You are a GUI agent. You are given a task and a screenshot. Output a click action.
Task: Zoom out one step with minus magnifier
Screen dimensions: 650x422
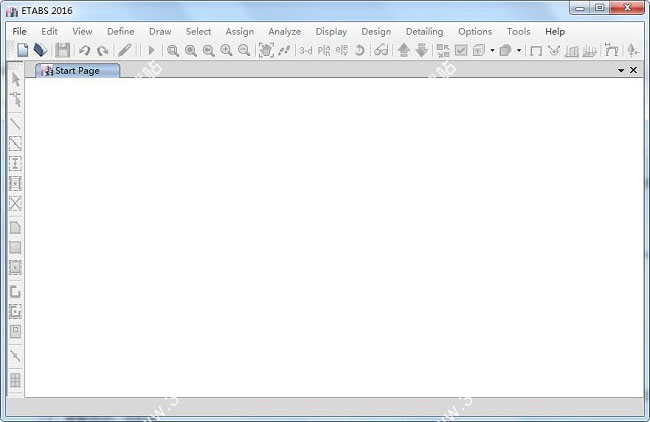point(244,50)
